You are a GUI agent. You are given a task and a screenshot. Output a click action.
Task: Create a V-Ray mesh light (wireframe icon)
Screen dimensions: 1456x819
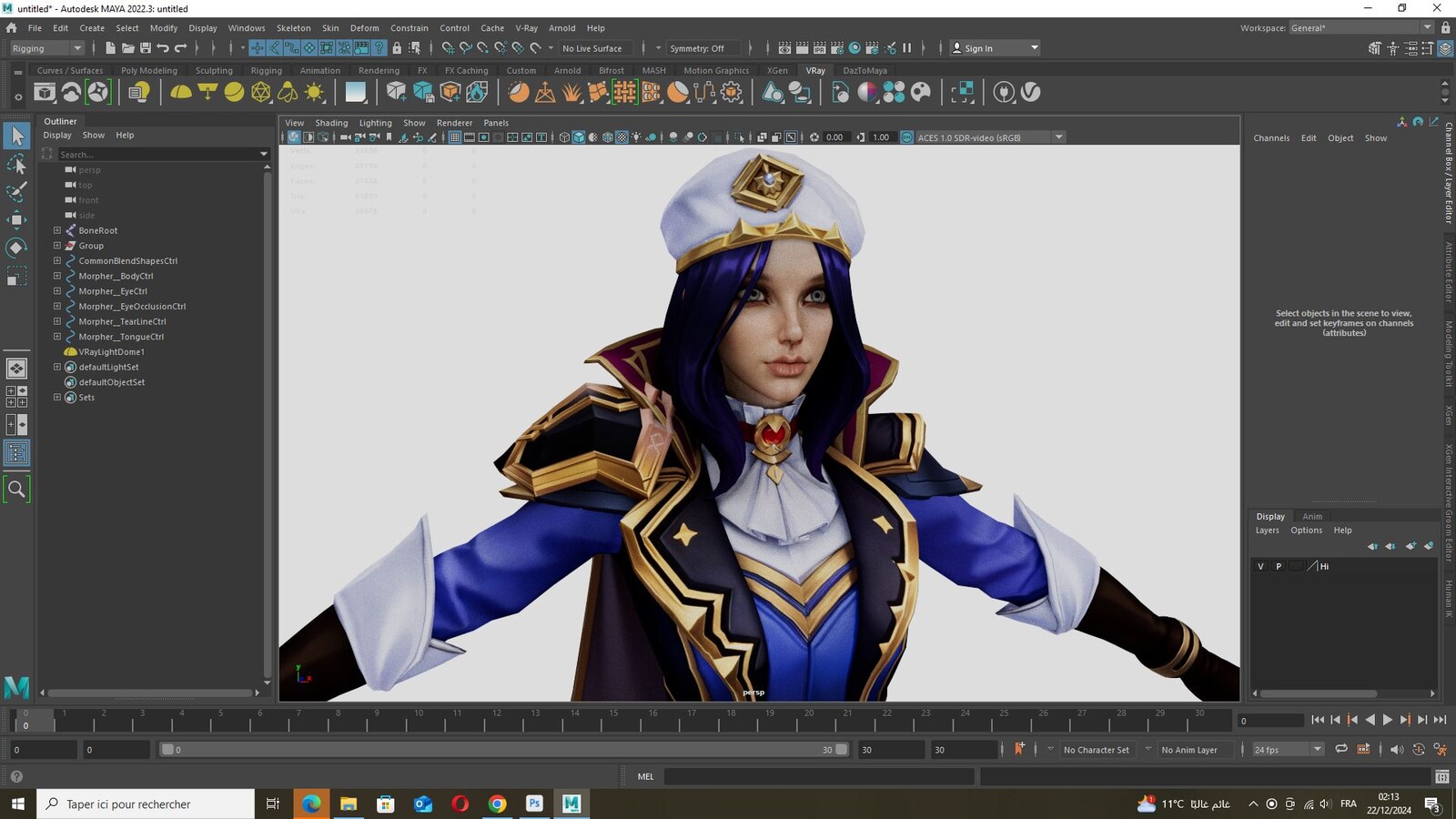tap(261, 92)
